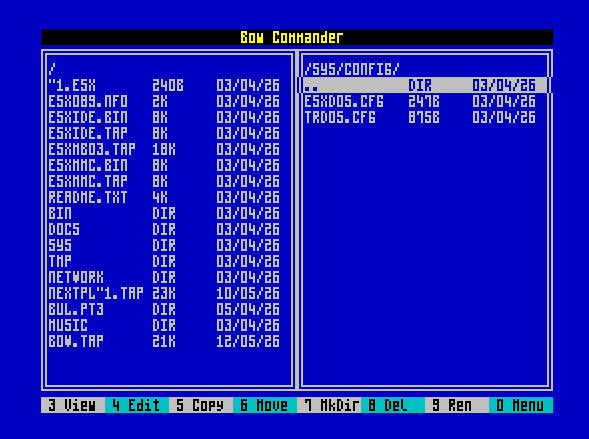This screenshot has height=439, width=589.
Task: Open the DOCS directory entry
Action: 169,229
